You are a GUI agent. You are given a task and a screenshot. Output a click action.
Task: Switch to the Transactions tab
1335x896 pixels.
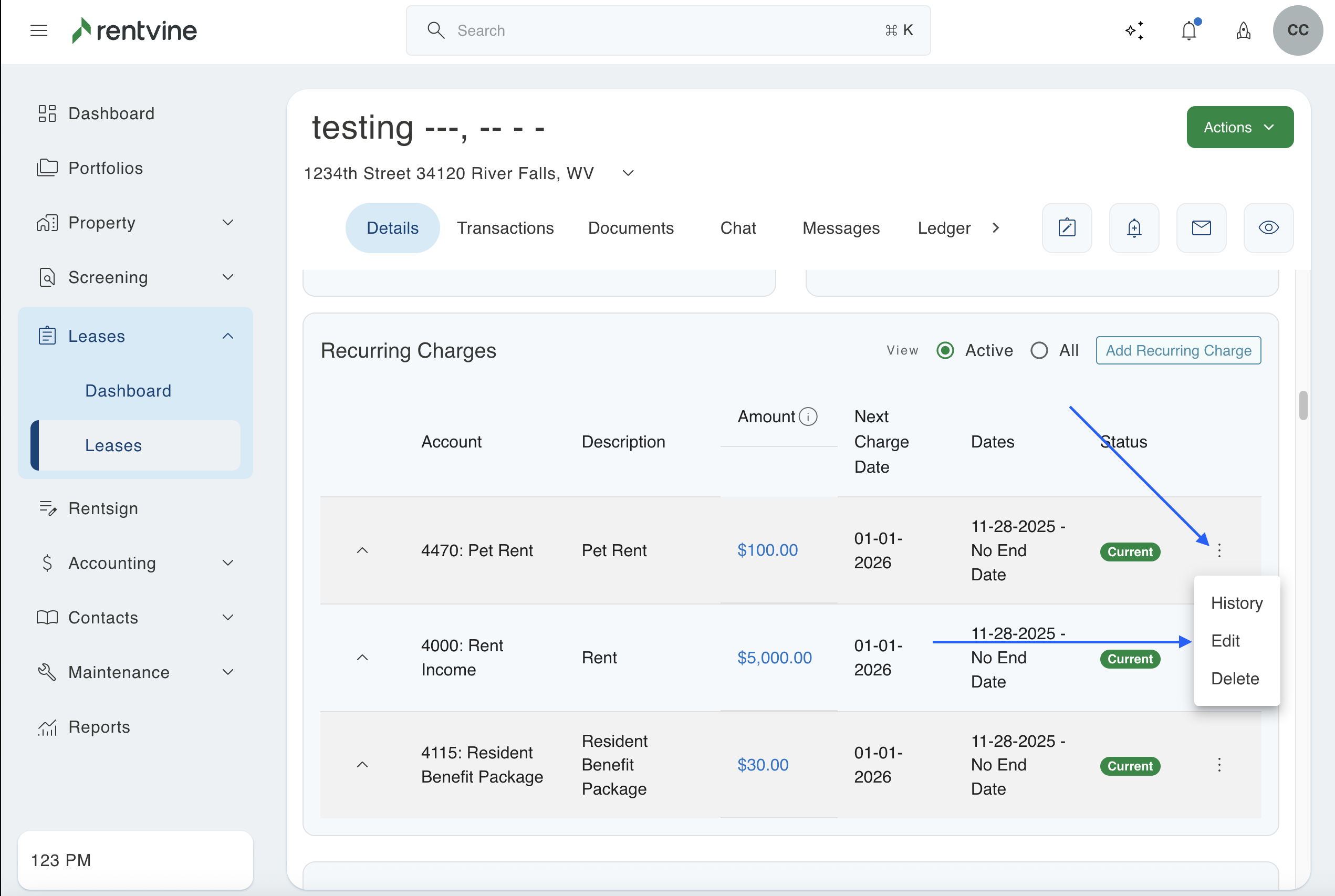pos(505,227)
